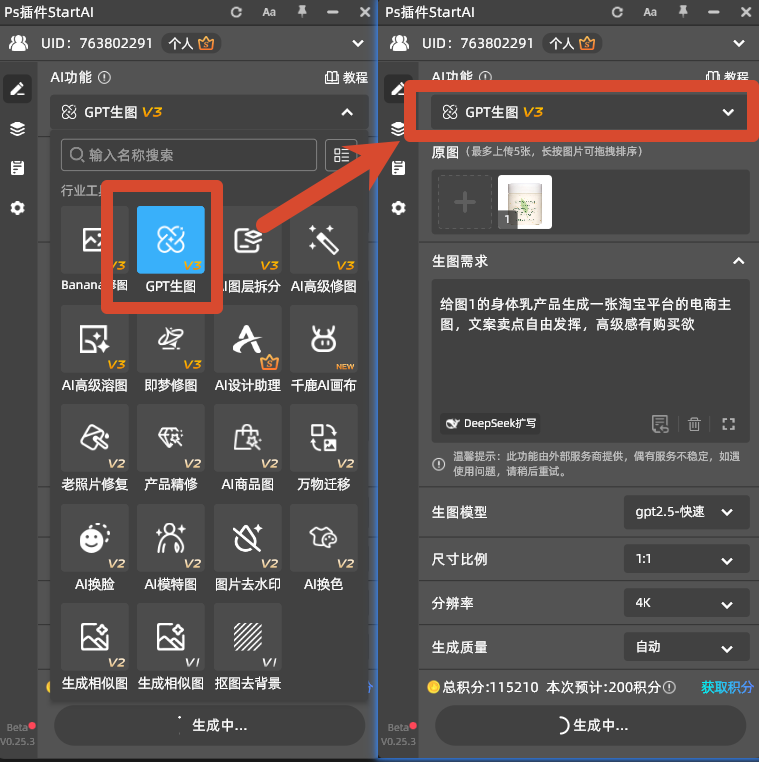Open the AI图层拆分 tool
This screenshot has height=762, width=759.
pyautogui.click(x=247, y=240)
